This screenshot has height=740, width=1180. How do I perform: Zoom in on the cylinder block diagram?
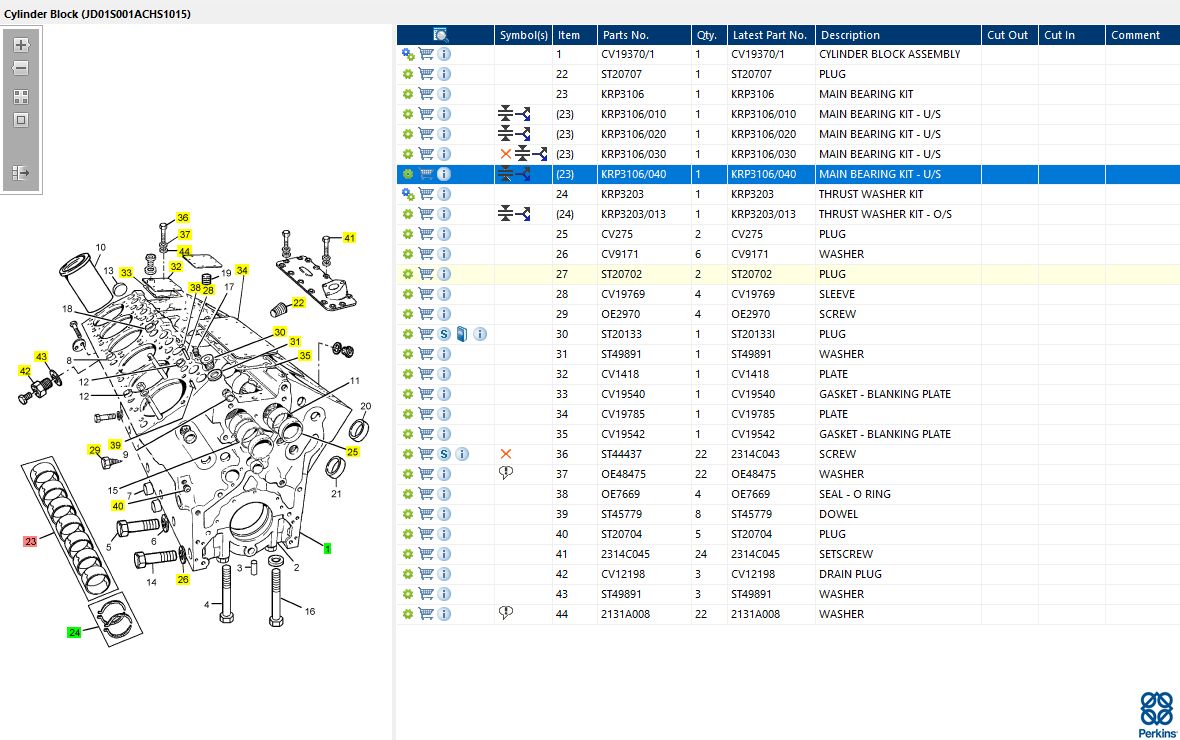click(21, 45)
